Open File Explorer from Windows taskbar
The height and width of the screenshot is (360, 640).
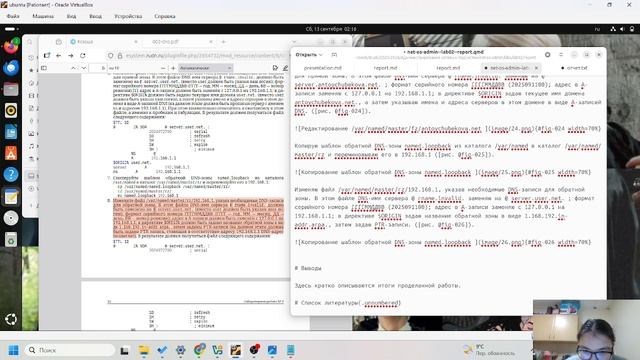144,350
